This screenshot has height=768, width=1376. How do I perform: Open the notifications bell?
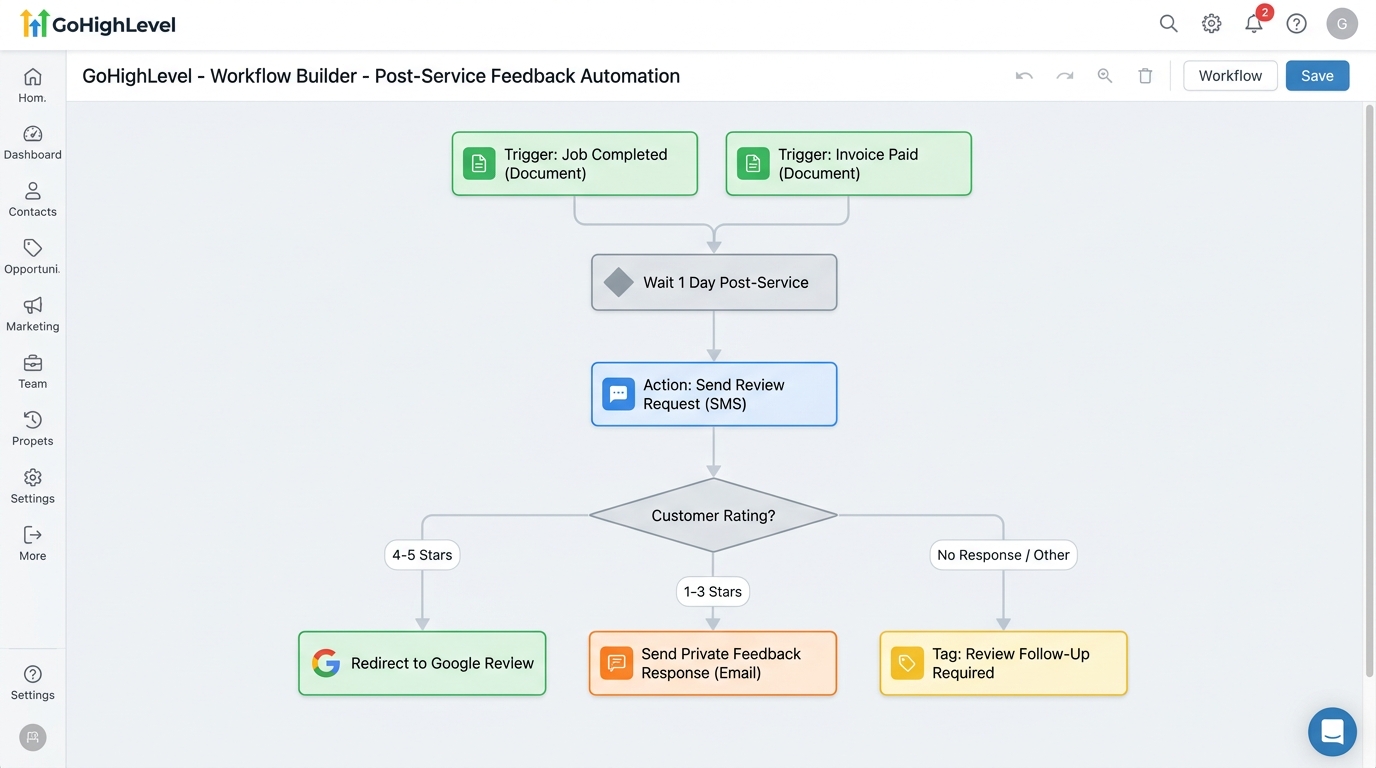[1254, 24]
